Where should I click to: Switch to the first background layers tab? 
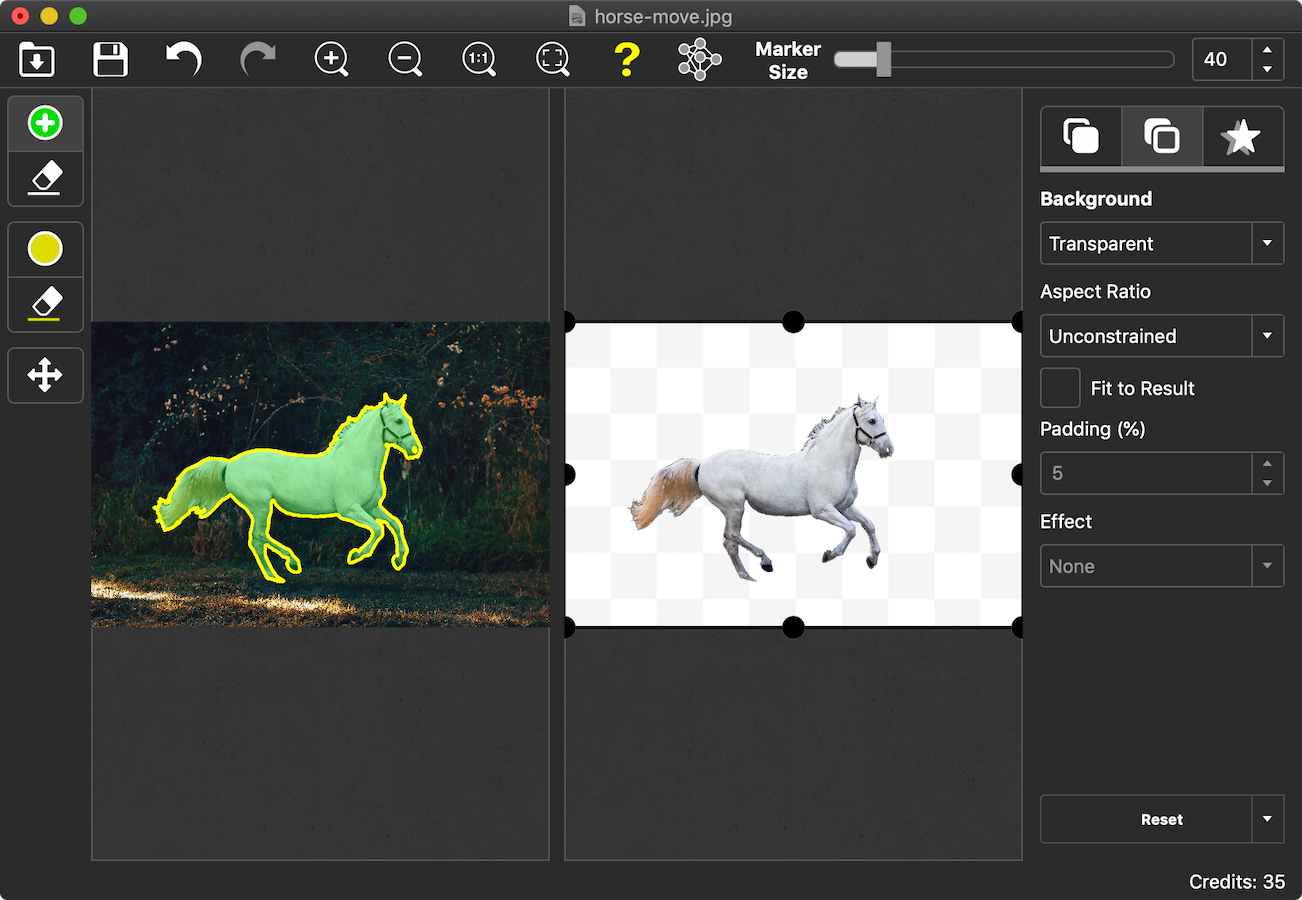click(x=1081, y=137)
